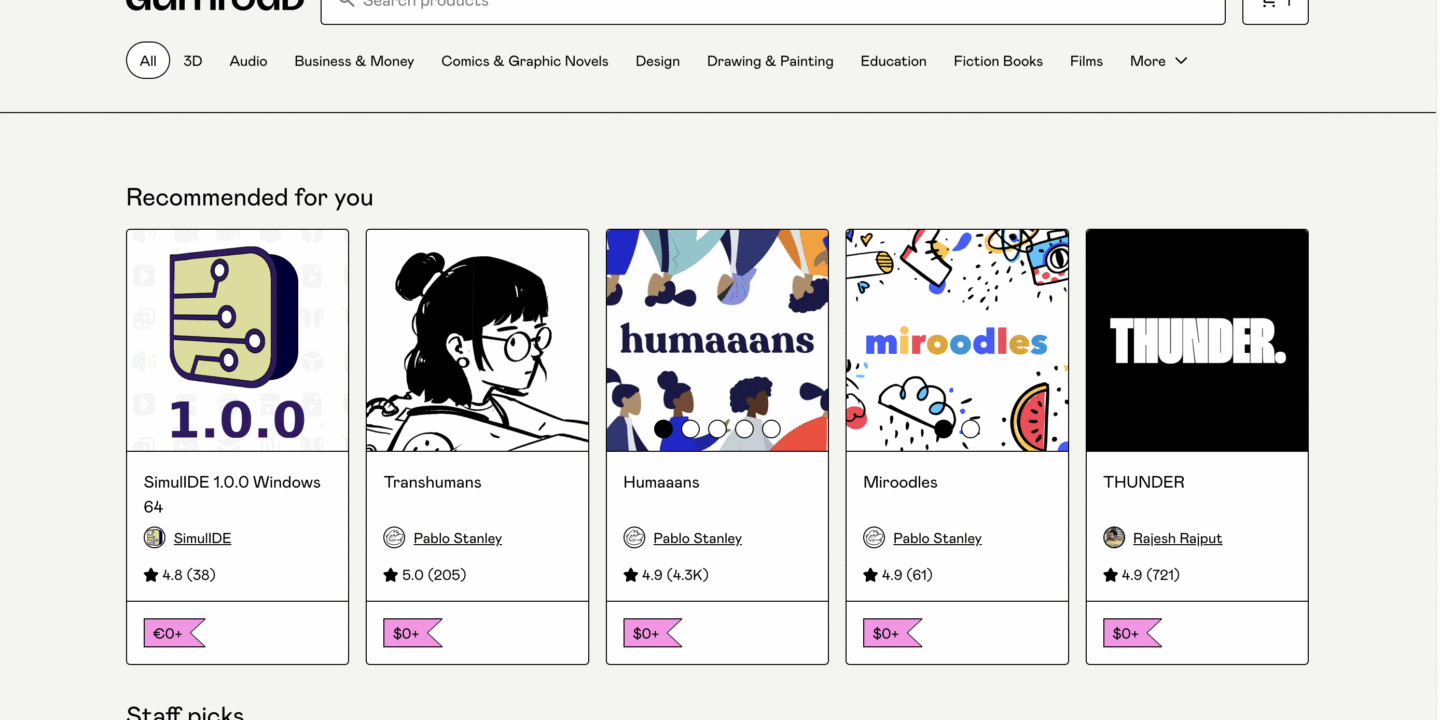1440x720 pixels.
Task: Open the Audio category
Action: point(248,61)
